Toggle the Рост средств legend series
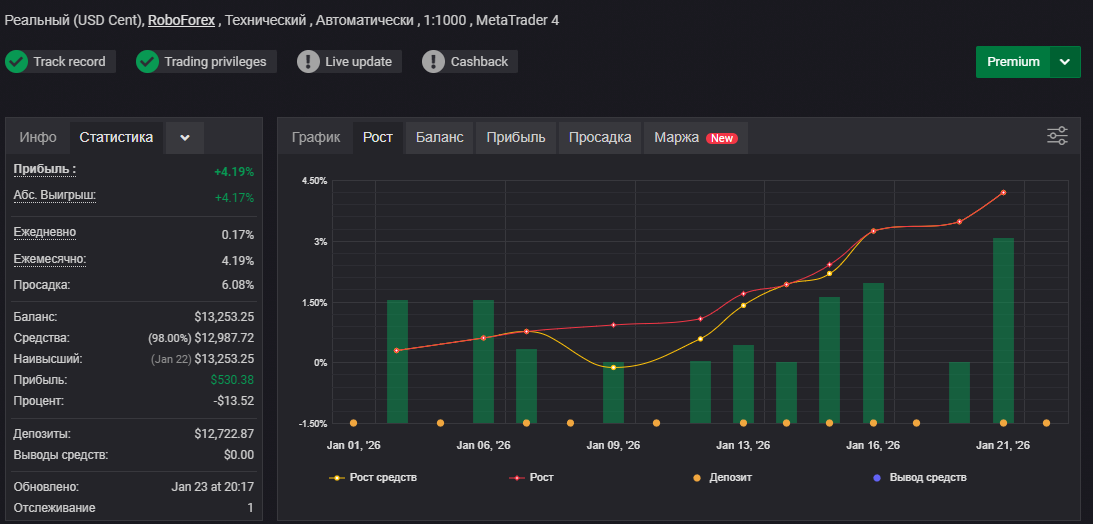1093x524 pixels. pyautogui.click(x=373, y=477)
